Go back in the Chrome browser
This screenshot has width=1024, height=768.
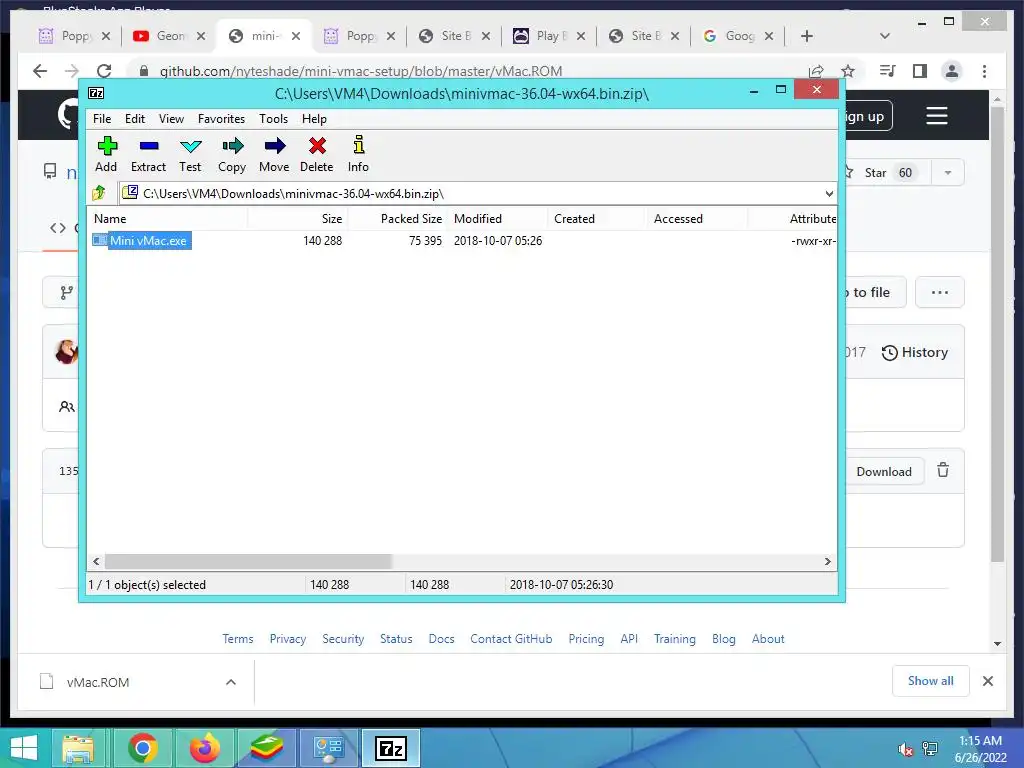coord(40,71)
